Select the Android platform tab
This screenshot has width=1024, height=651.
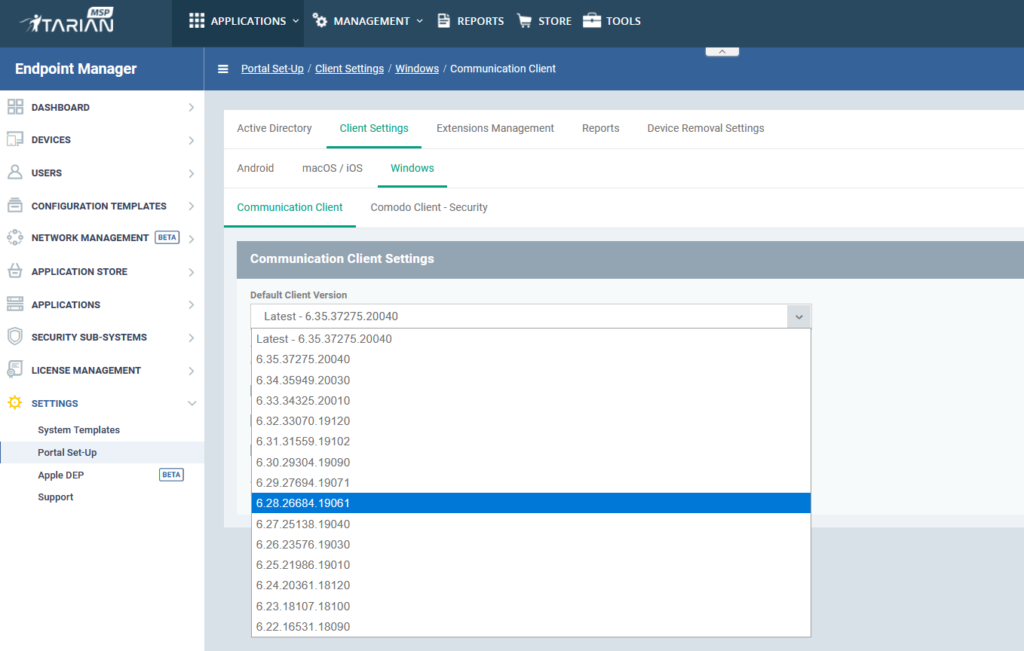click(x=255, y=168)
